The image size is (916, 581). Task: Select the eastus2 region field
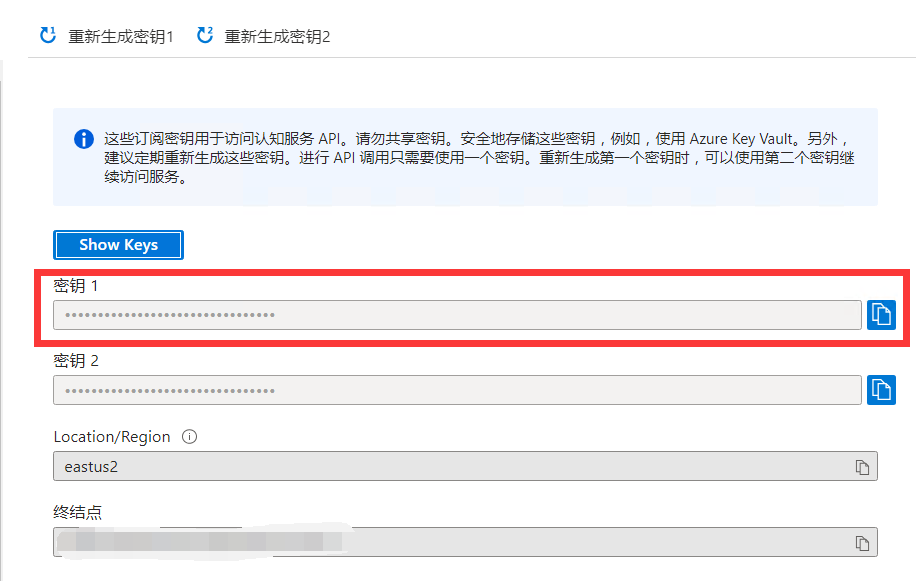(400, 465)
